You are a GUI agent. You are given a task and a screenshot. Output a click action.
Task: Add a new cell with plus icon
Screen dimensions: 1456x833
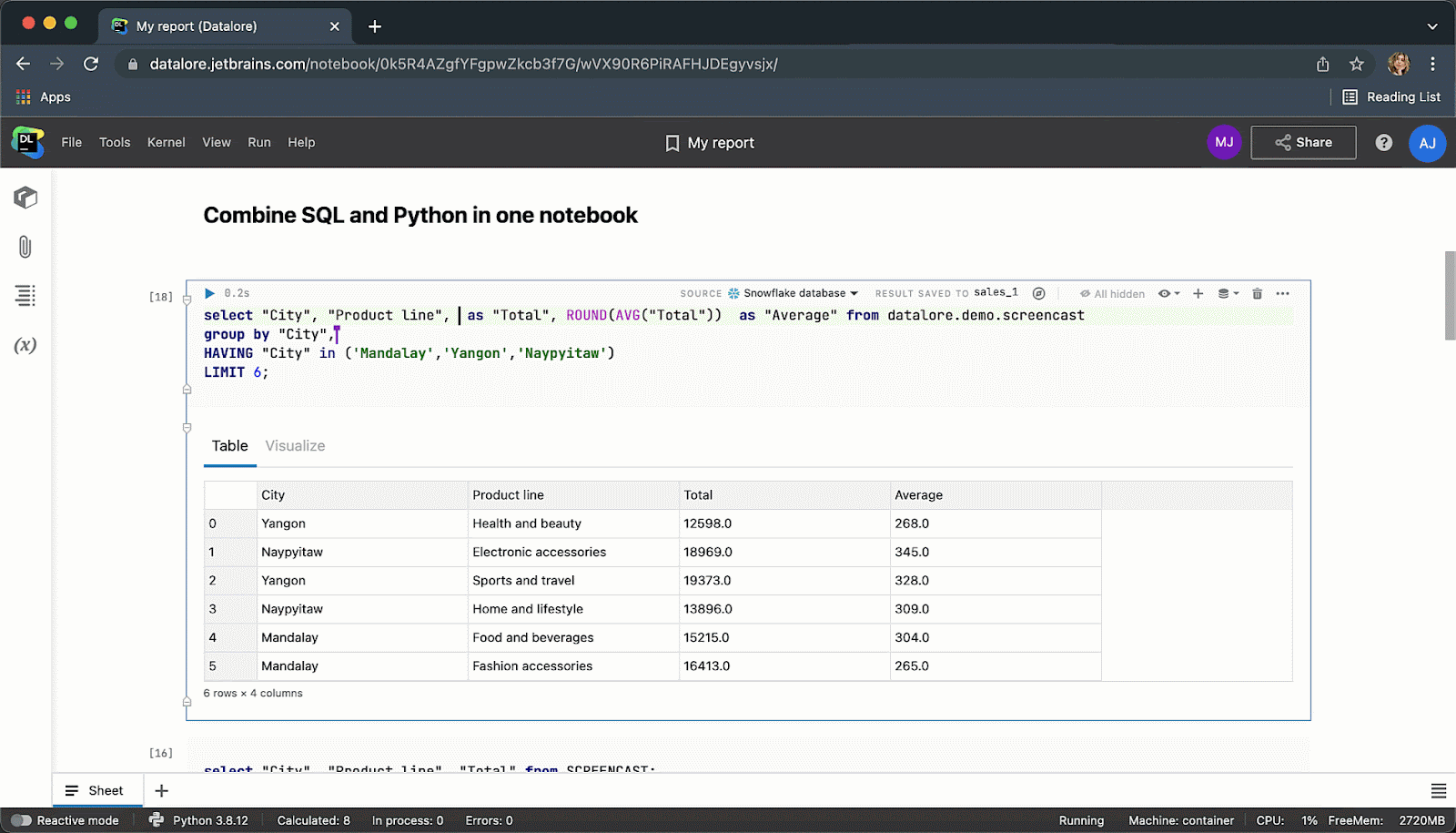click(1198, 293)
